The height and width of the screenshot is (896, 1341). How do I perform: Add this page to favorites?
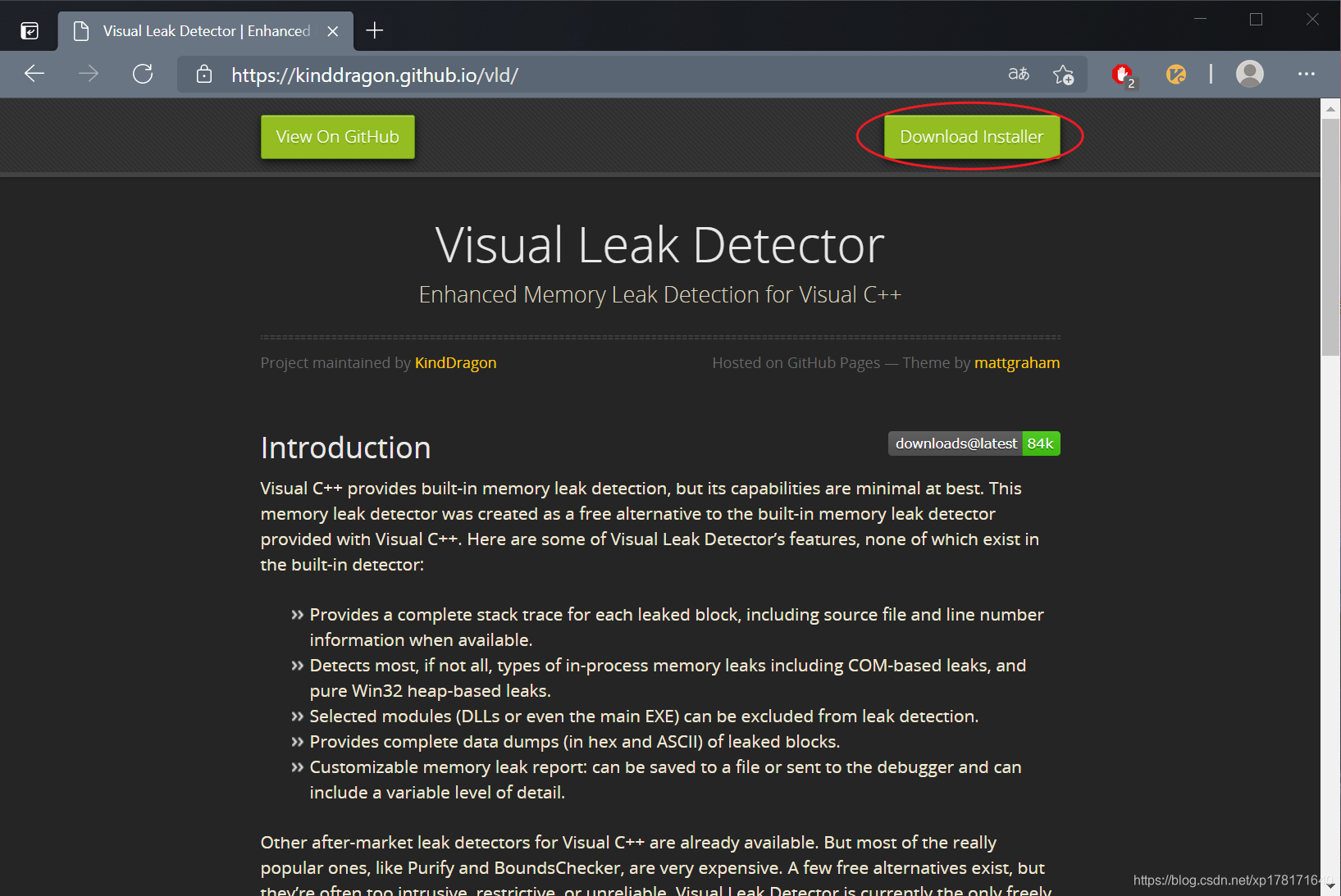(1063, 75)
